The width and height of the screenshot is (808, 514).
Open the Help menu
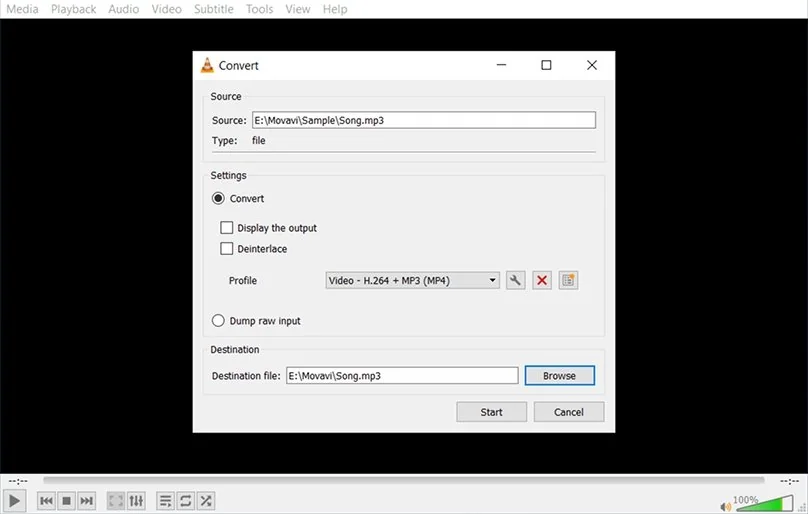coord(335,9)
